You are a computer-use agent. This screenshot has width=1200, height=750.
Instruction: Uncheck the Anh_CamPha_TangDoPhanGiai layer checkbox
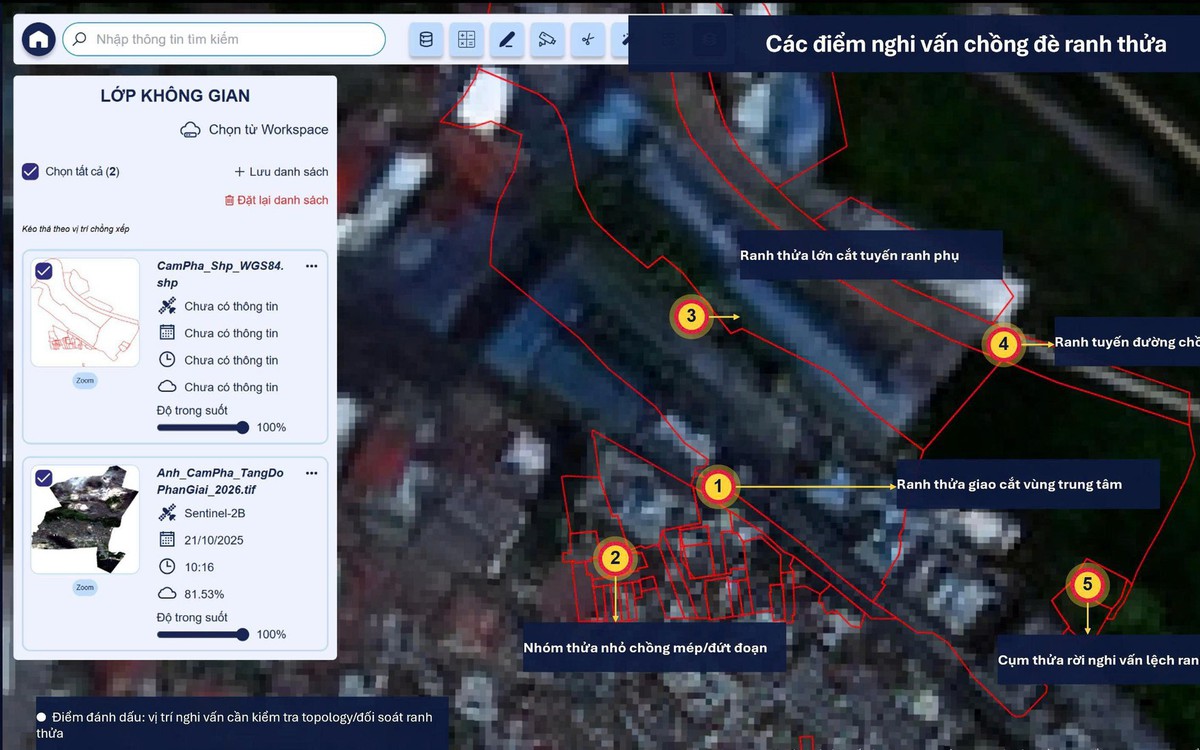coord(44,478)
